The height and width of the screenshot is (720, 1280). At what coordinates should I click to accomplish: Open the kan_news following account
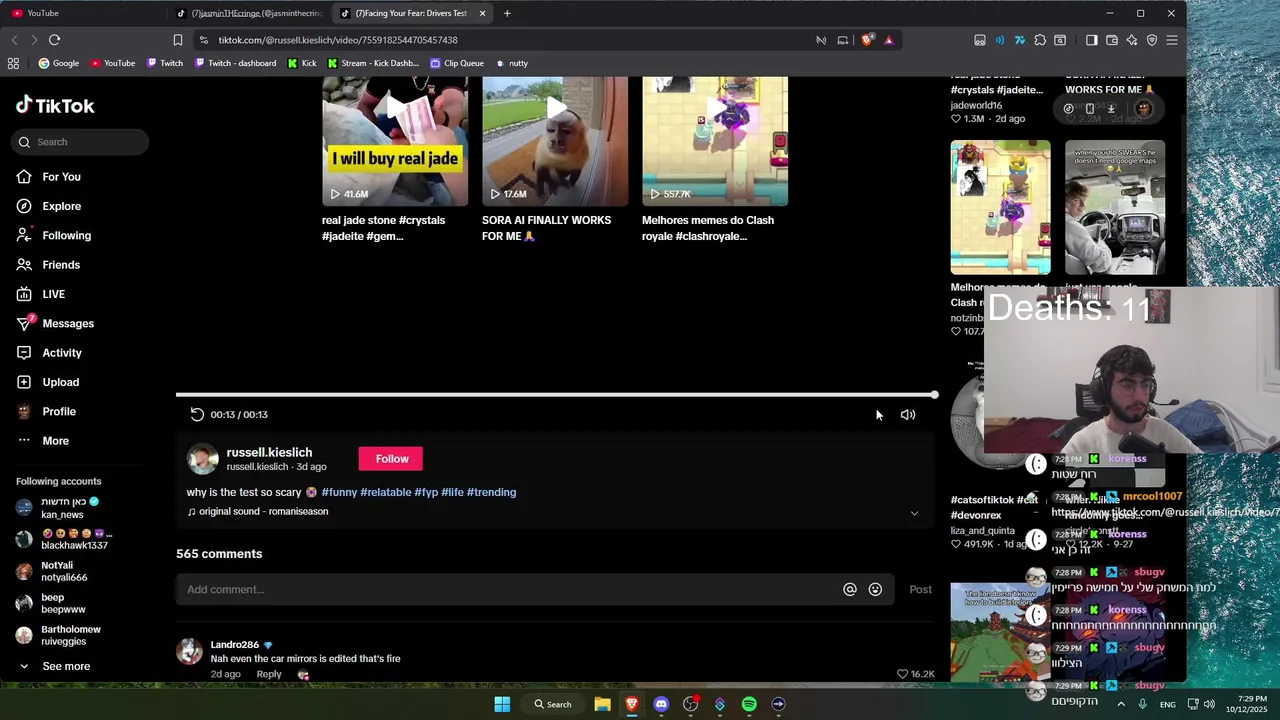point(62,508)
